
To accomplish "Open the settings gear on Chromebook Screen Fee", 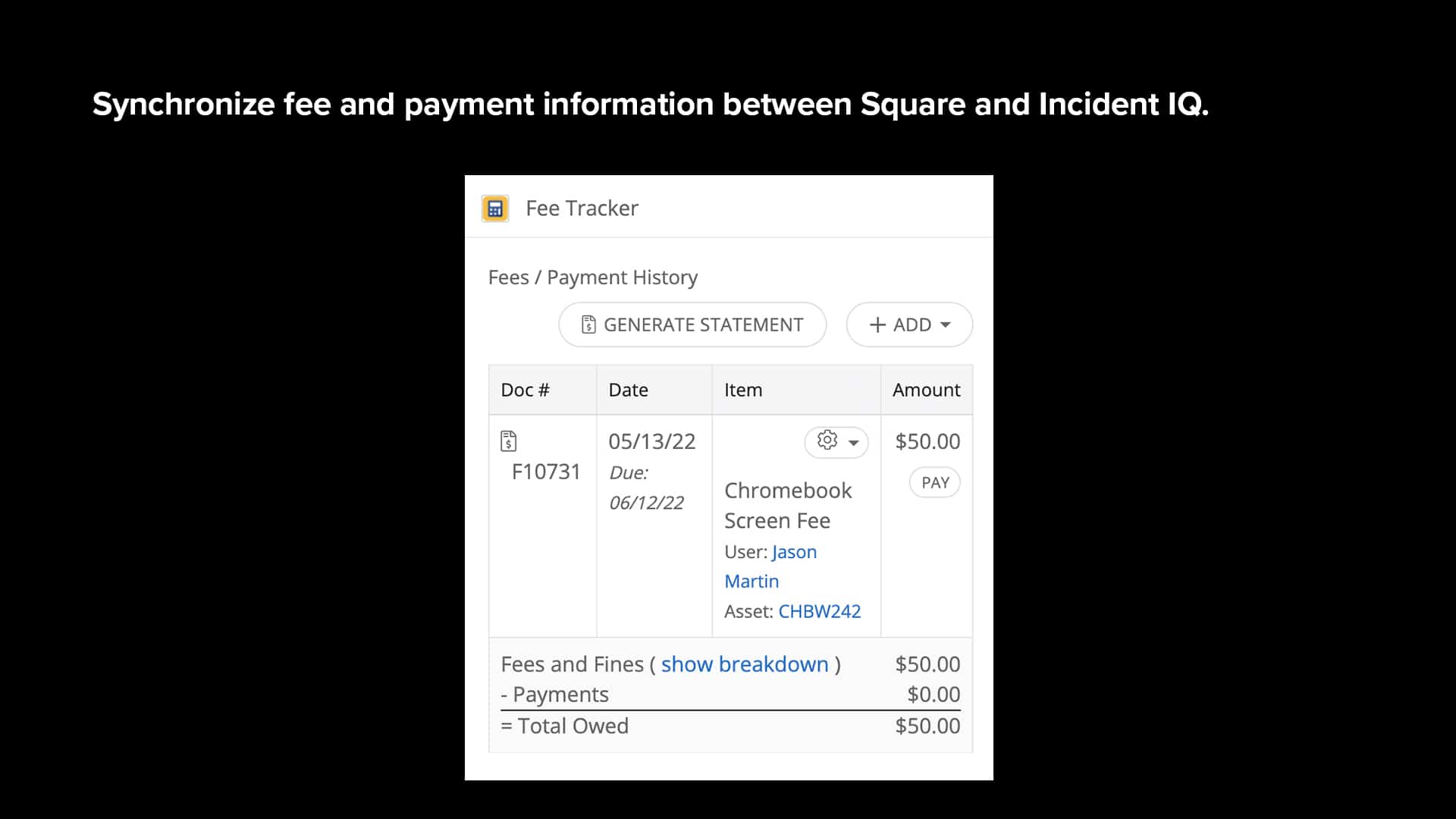I will coord(827,441).
